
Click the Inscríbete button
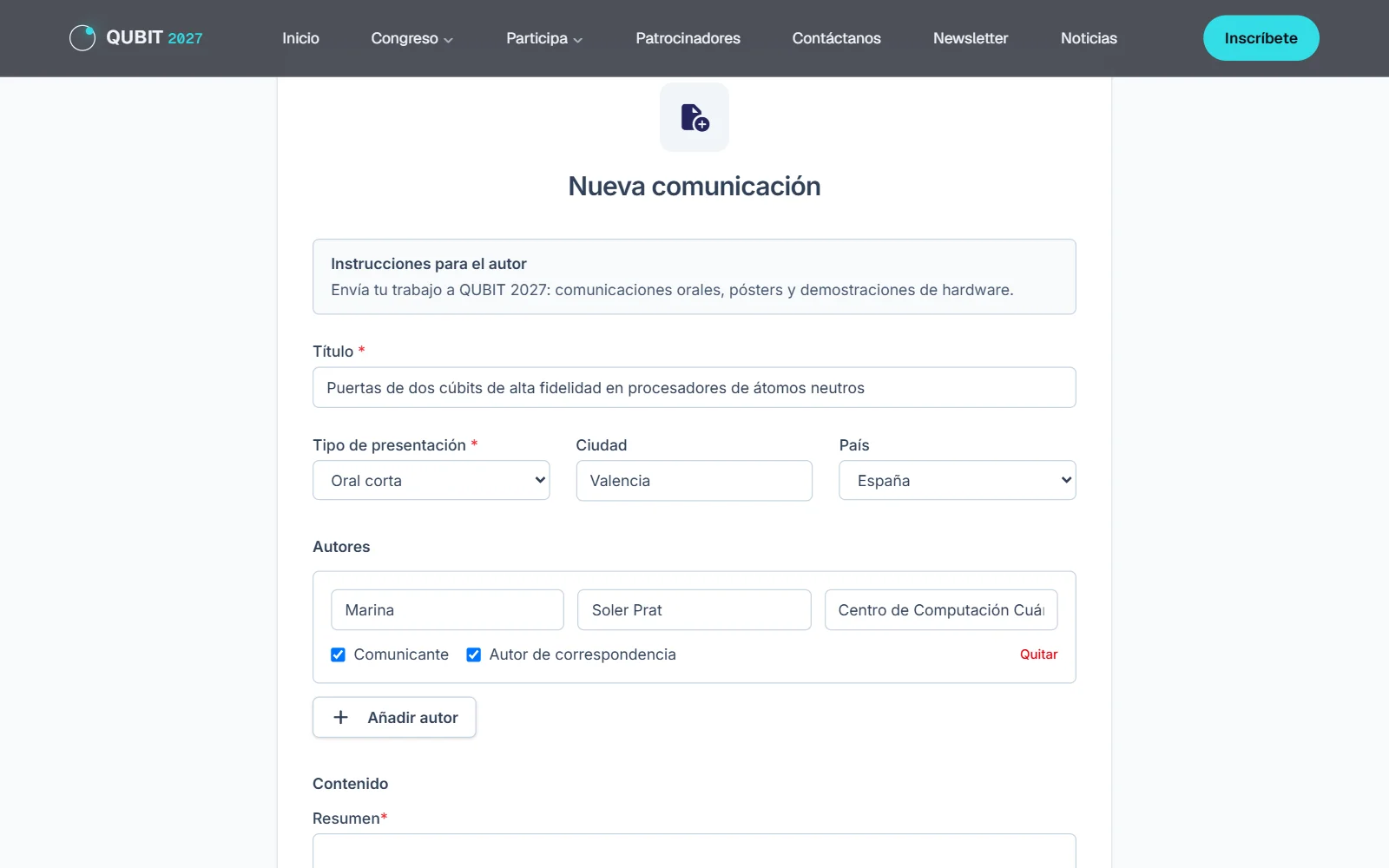1261,38
